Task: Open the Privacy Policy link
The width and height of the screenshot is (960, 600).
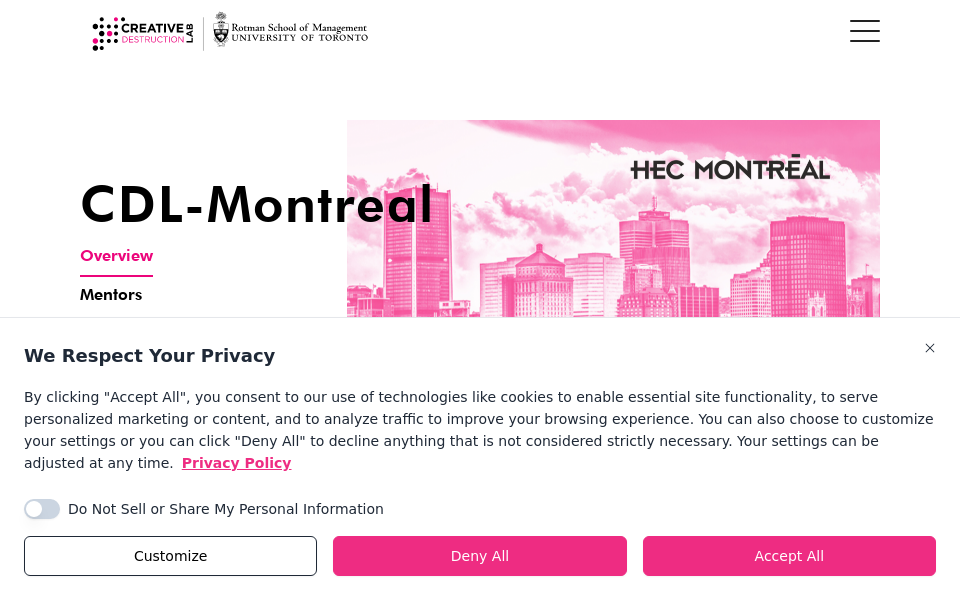Action: (x=236, y=463)
